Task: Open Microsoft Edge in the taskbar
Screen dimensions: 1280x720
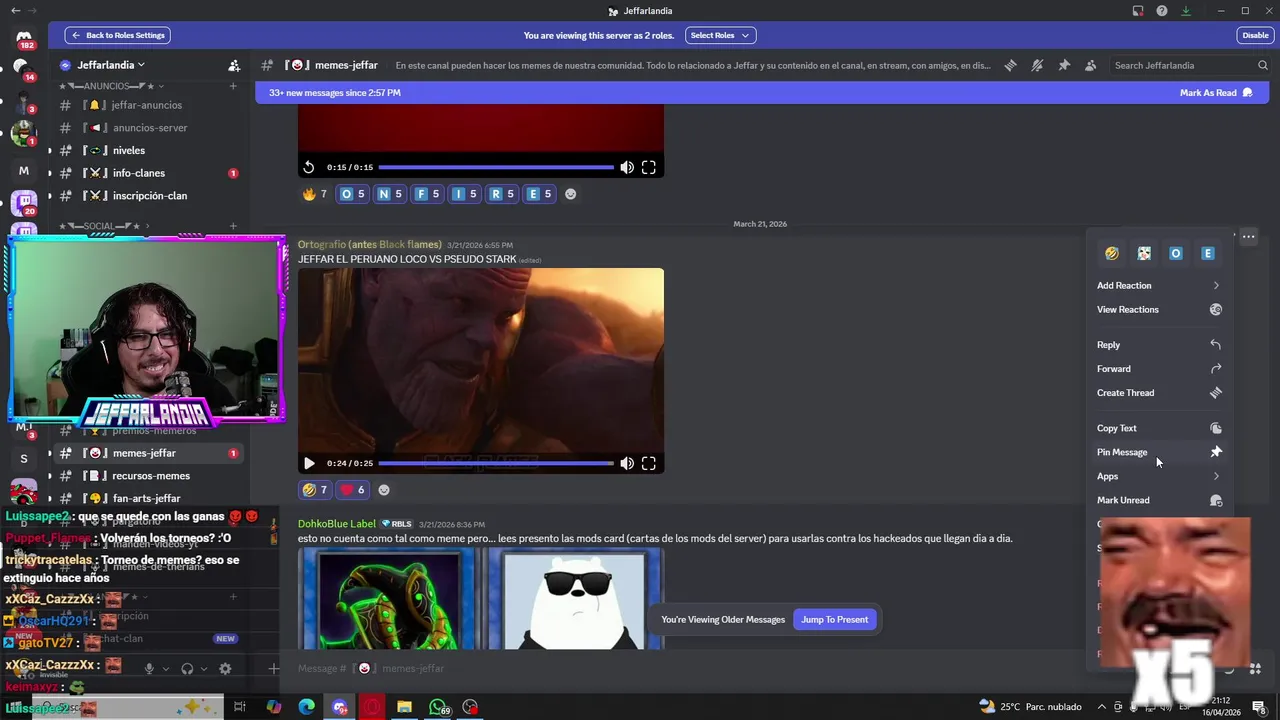Action: click(307, 707)
